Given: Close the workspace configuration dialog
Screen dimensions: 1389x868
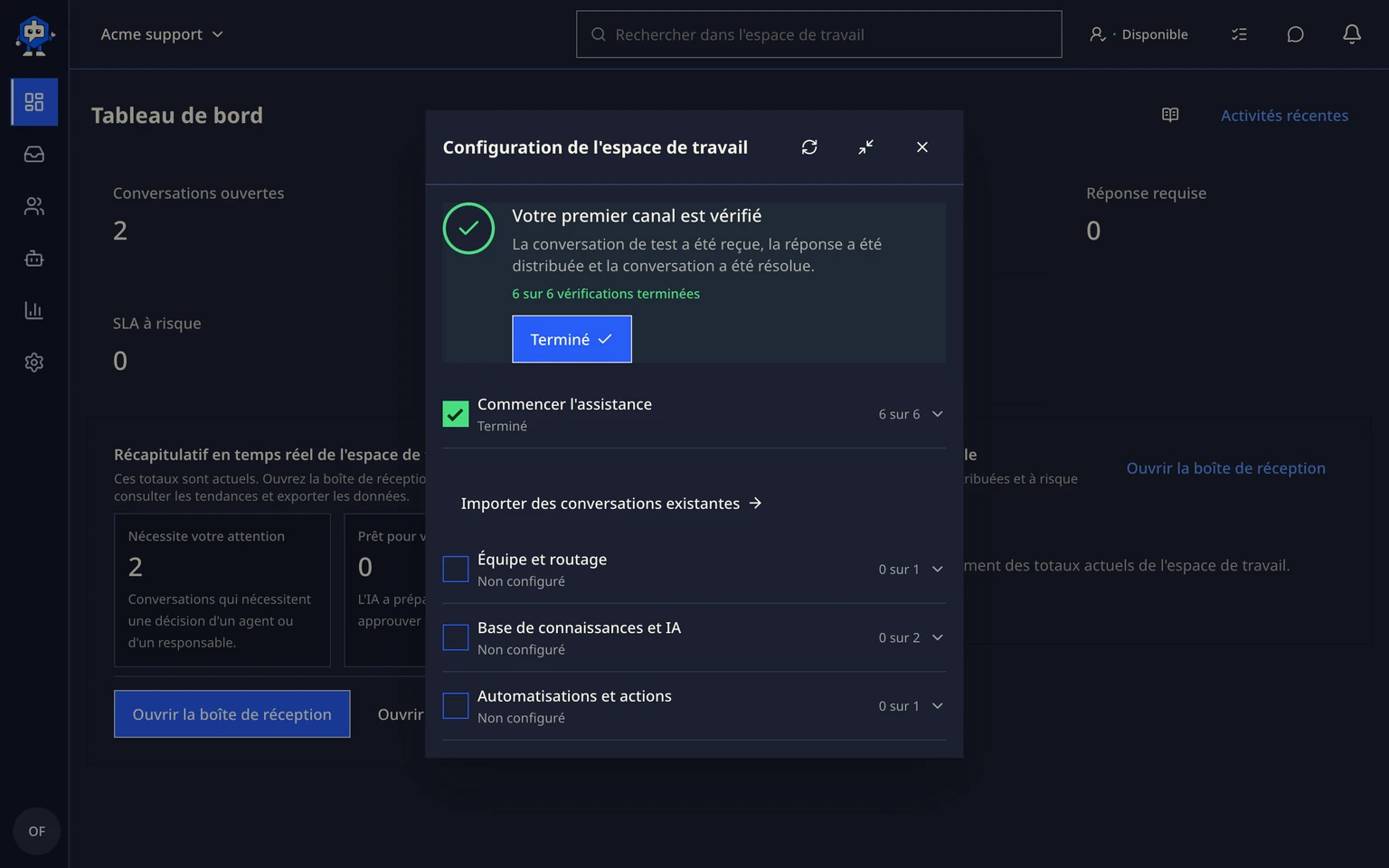Looking at the screenshot, I should coord(922,147).
